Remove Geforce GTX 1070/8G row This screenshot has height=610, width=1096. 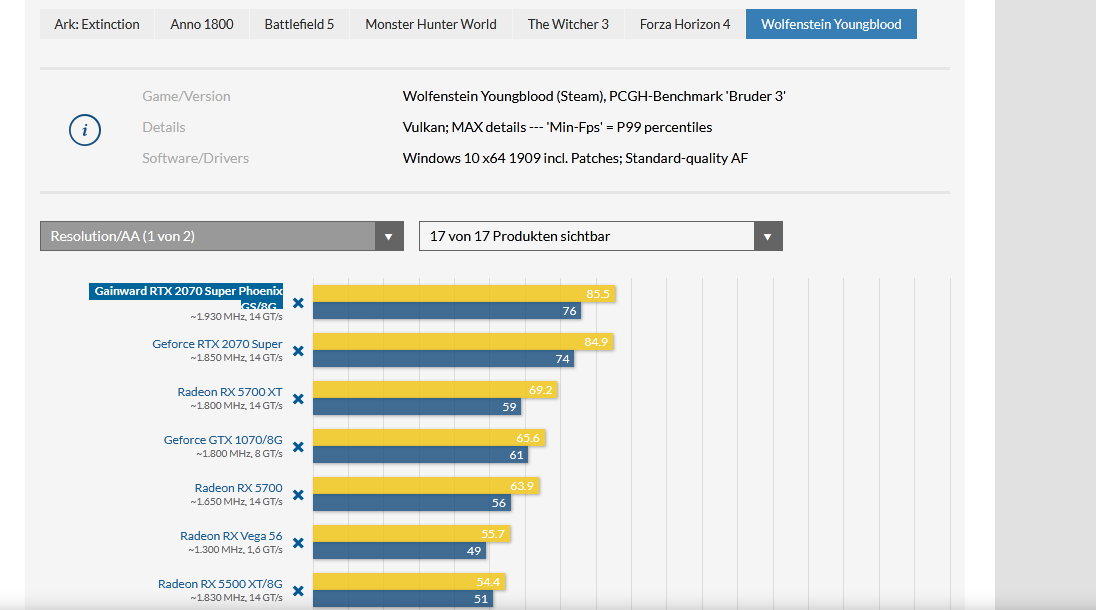(298, 447)
